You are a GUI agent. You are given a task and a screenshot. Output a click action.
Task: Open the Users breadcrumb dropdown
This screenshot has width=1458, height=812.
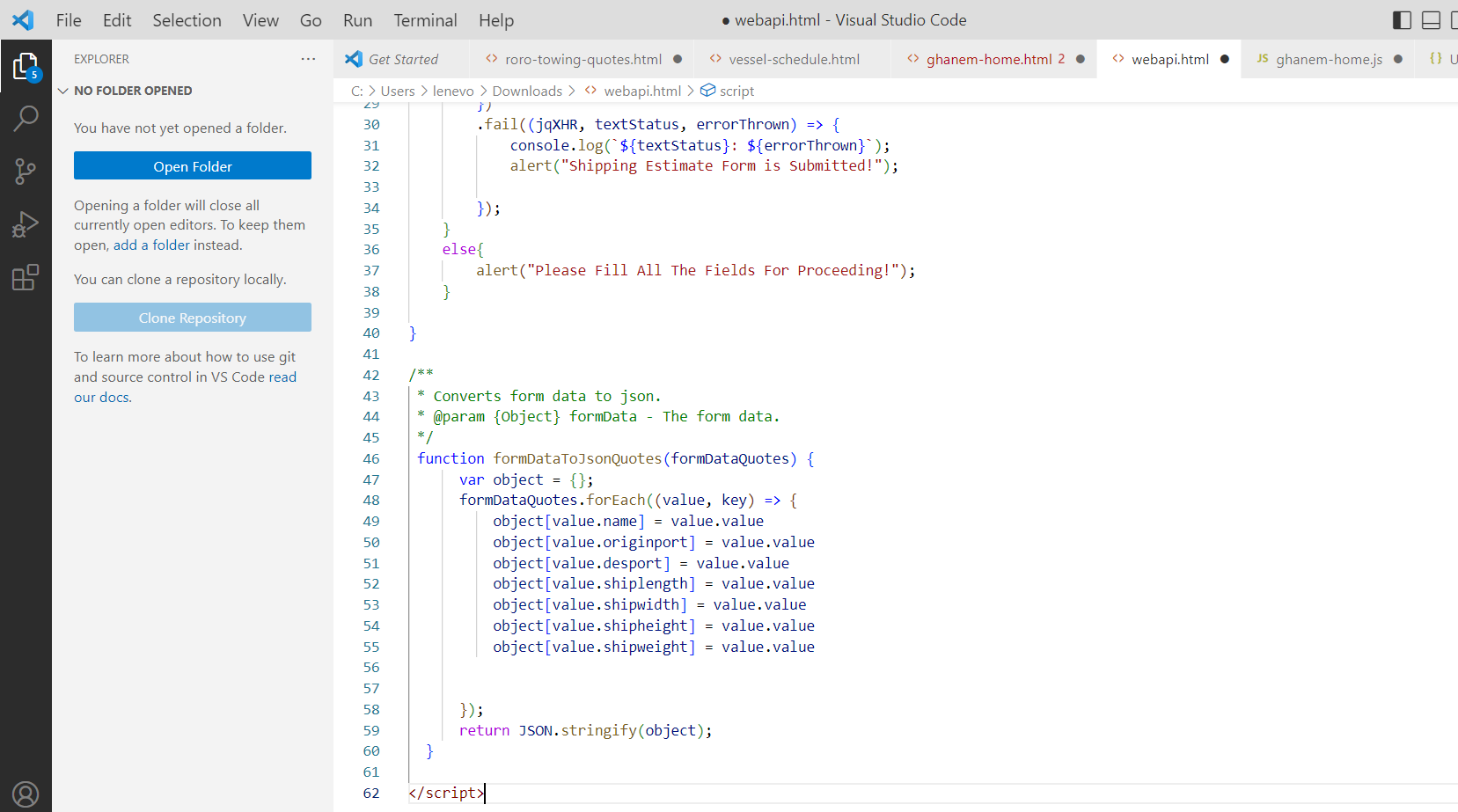398,91
